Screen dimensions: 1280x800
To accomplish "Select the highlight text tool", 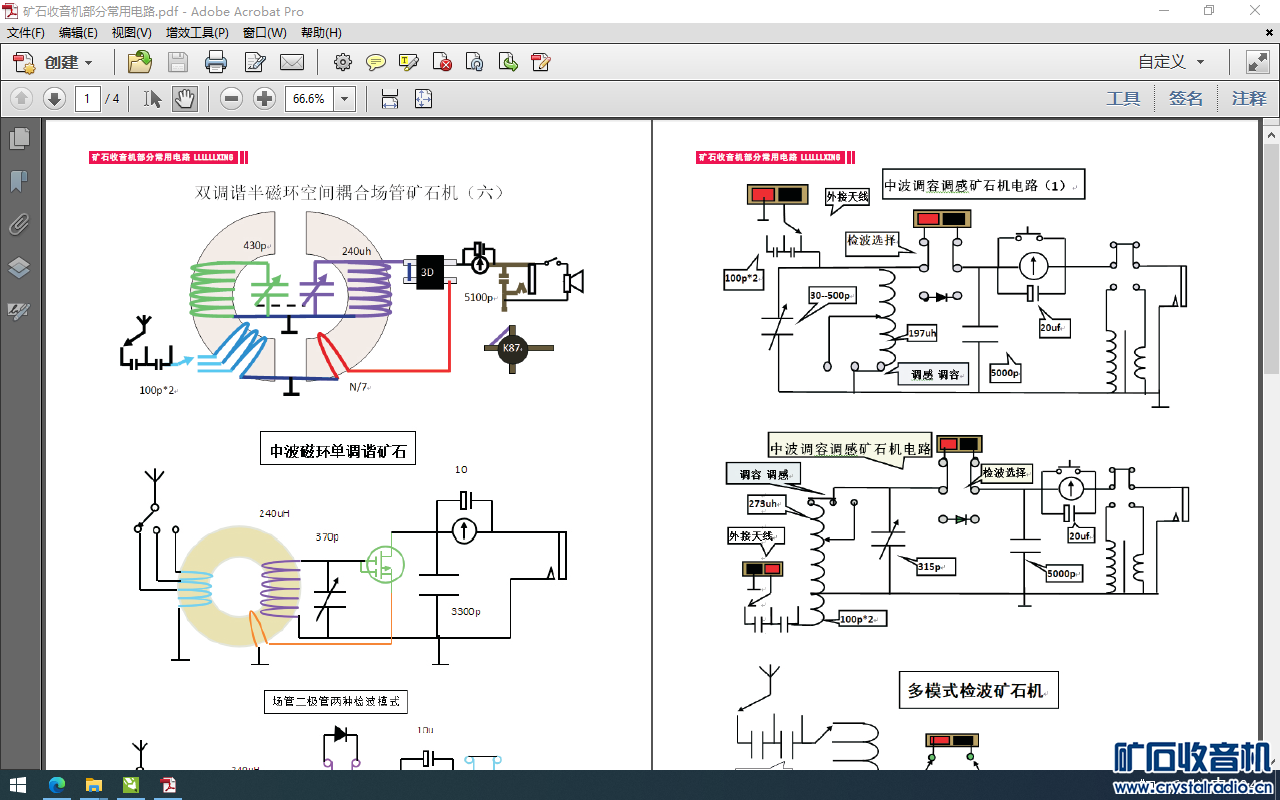I will click(408, 62).
